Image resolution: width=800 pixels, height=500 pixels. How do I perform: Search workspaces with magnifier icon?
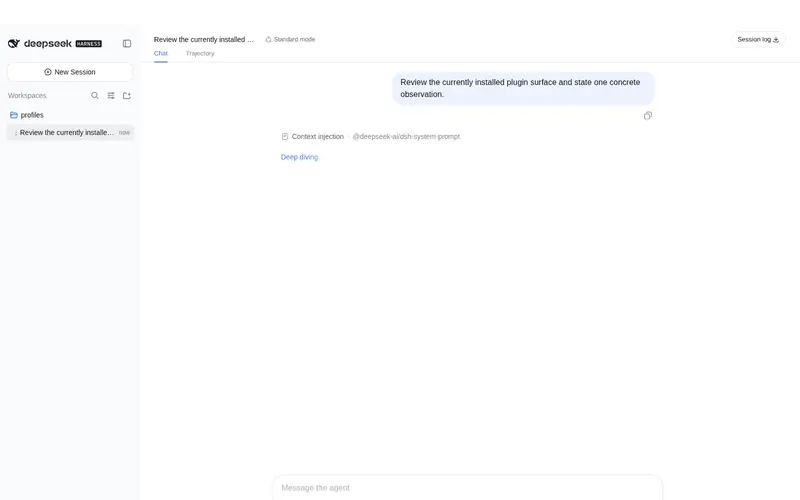tap(95, 95)
